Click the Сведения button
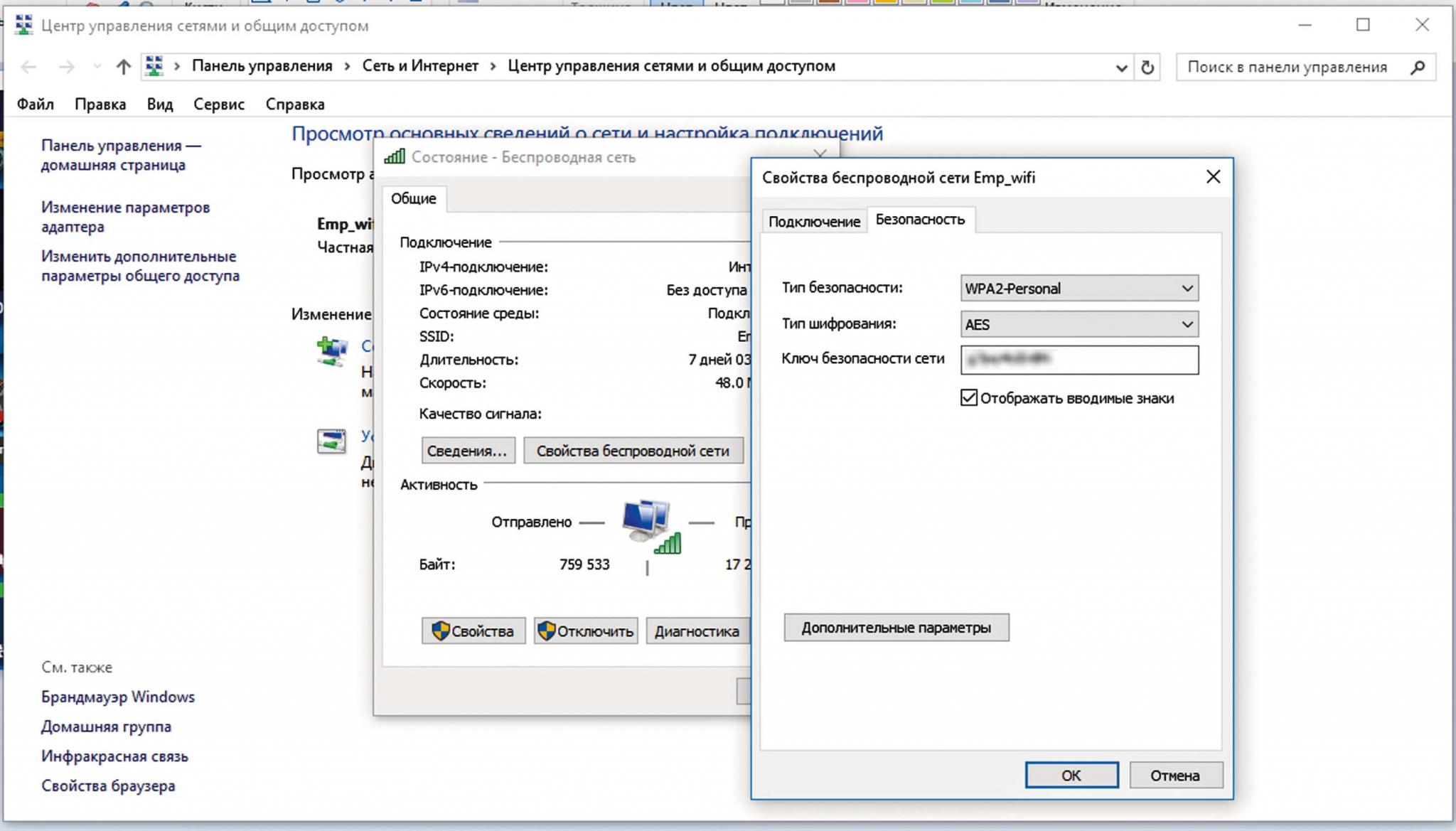1456x831 pixels. pyautogui.click(x=467, y=451)
